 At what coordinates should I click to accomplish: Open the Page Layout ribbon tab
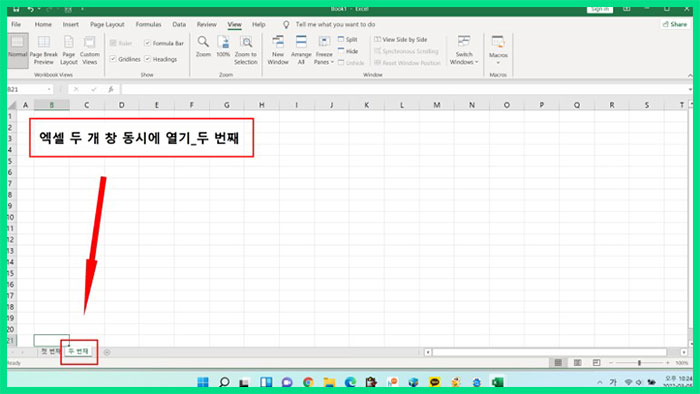tap(107, 25)
